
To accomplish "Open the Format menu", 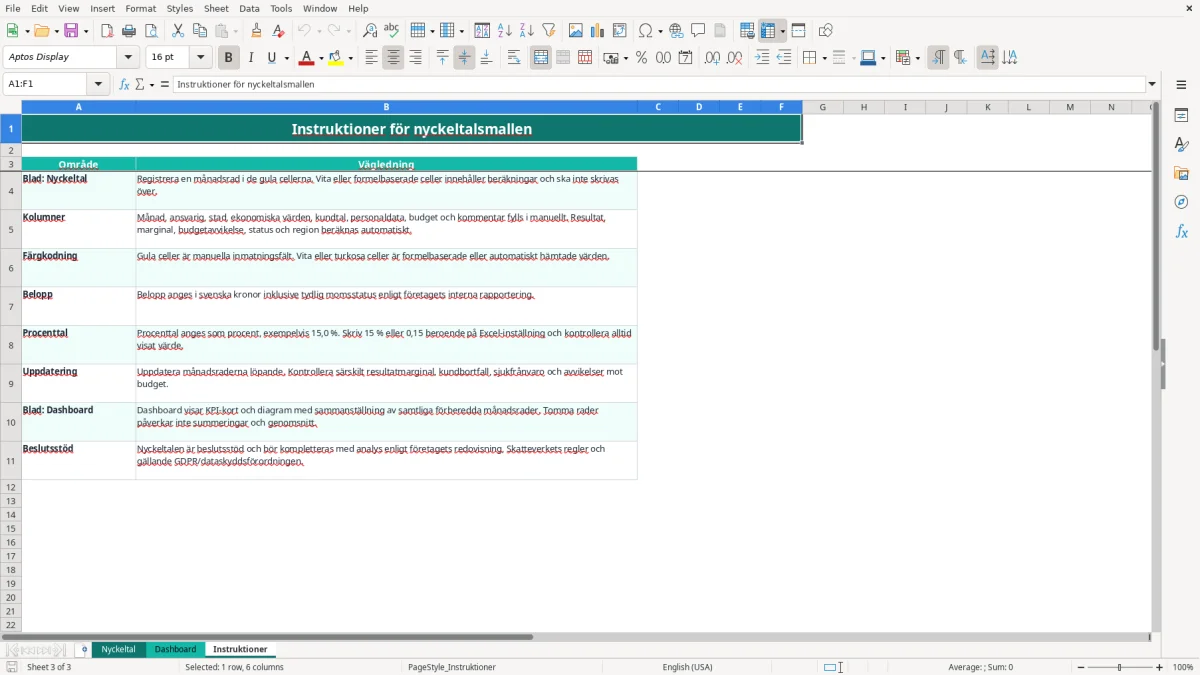I will coord(140,8).
